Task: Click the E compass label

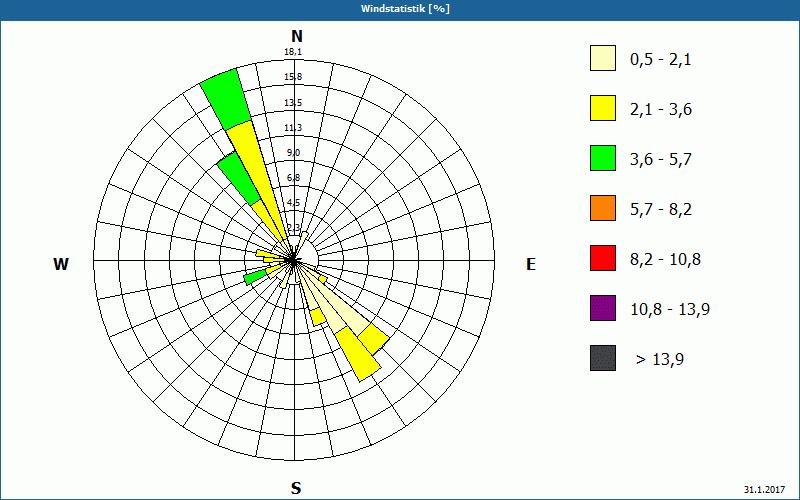Action: pos(531,264)
